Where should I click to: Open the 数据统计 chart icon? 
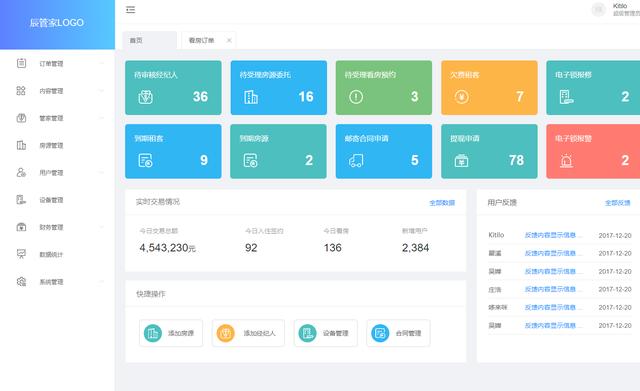[x=21, y=254]
